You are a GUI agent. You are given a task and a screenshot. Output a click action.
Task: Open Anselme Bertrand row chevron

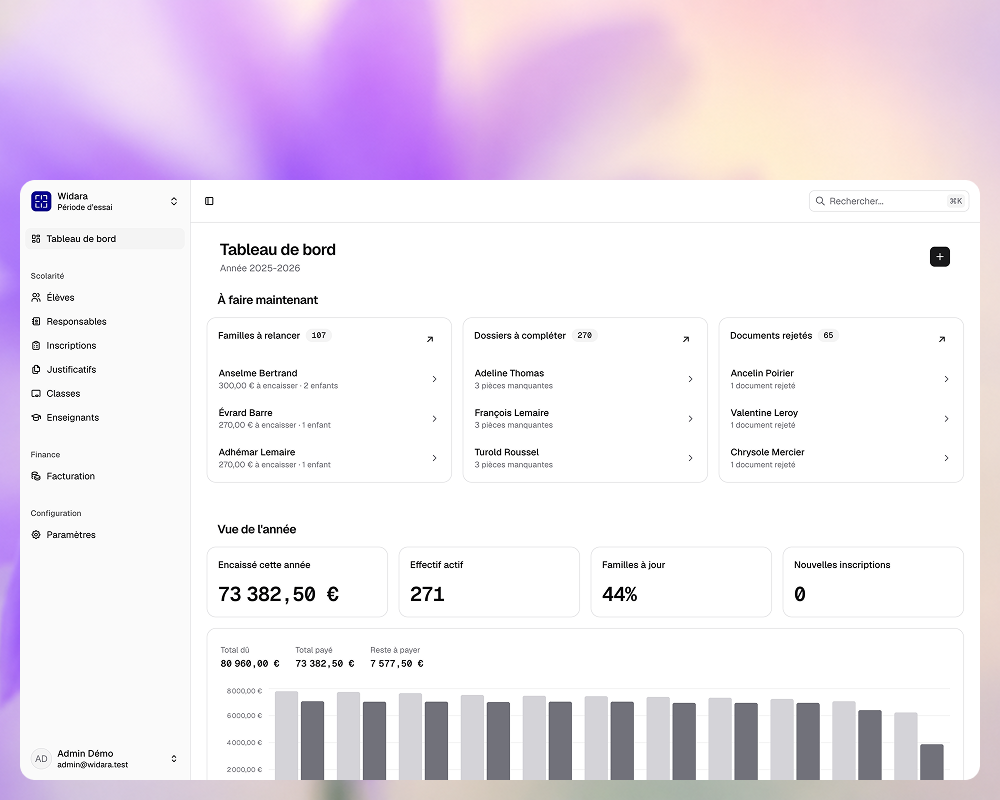(x=434, y=379)
